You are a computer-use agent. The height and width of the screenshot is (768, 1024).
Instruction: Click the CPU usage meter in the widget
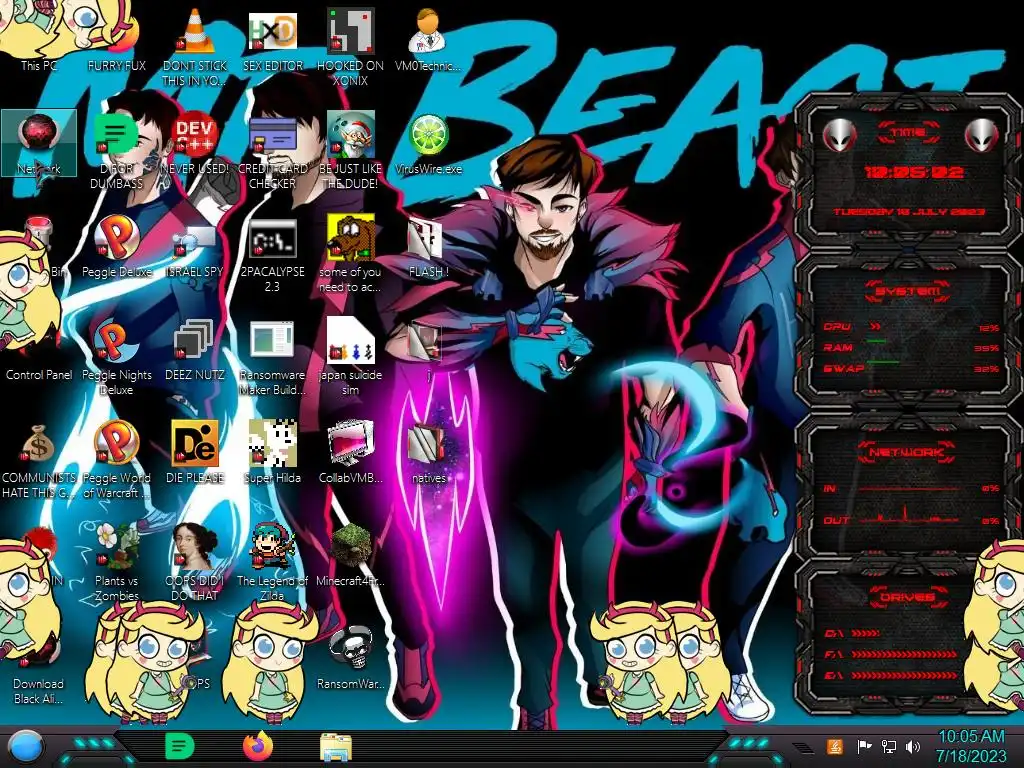911,327
